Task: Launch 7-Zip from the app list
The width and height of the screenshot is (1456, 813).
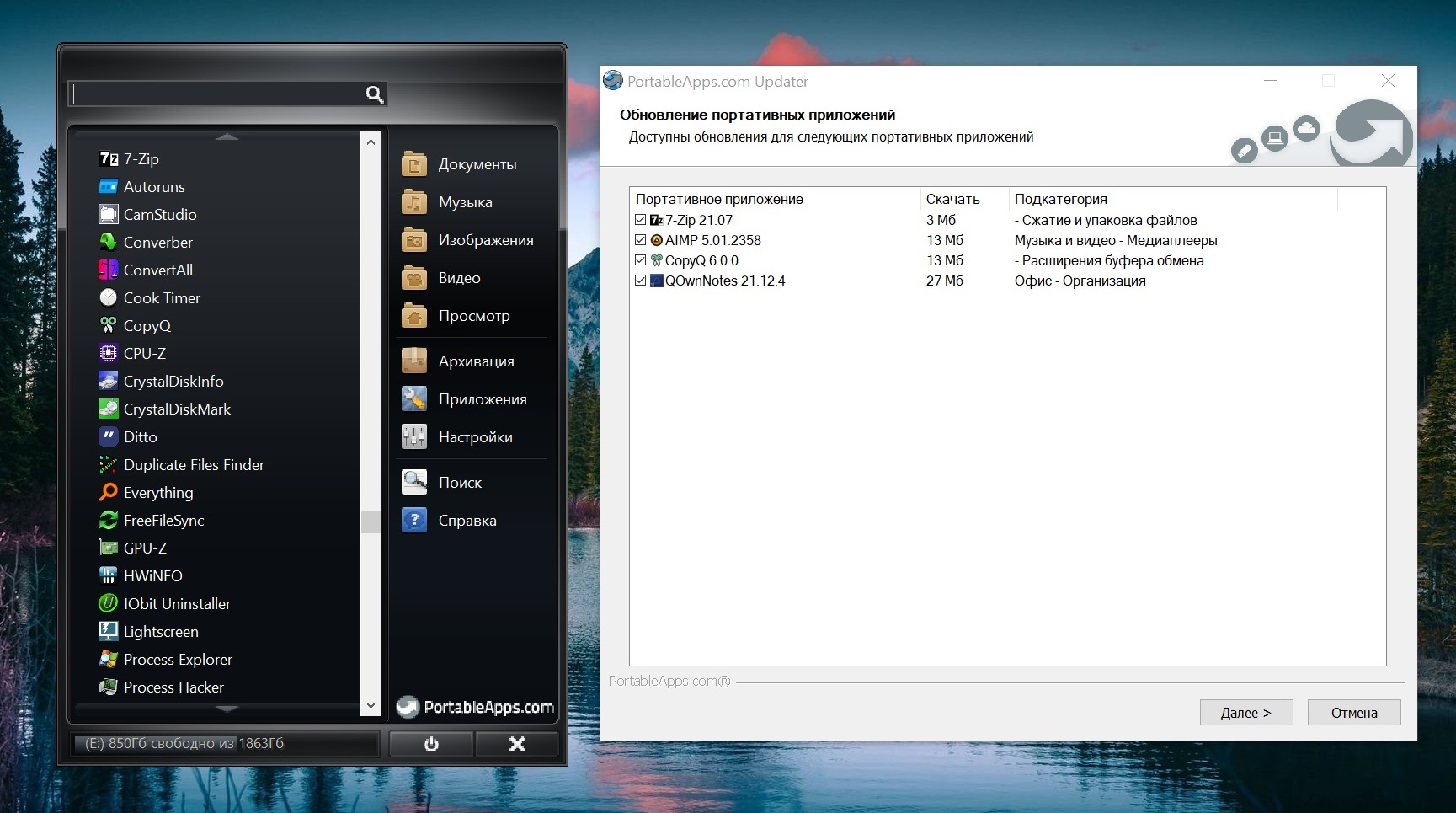Action: (x=140, y=159)
